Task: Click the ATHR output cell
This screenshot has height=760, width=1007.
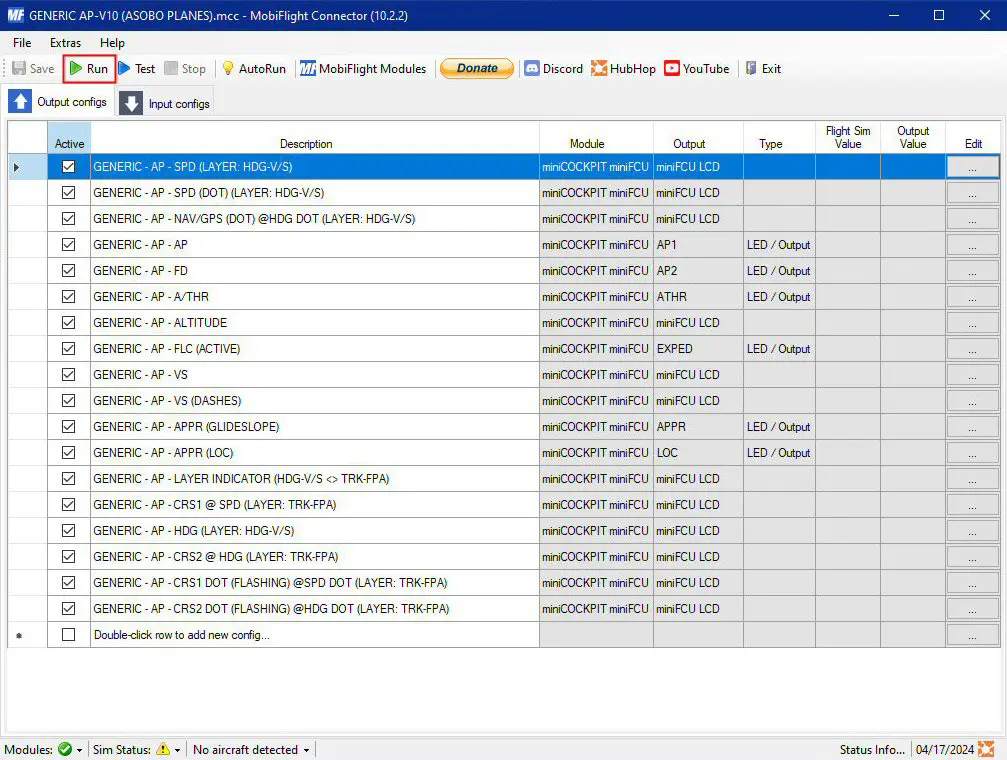Action: point(698,297)
